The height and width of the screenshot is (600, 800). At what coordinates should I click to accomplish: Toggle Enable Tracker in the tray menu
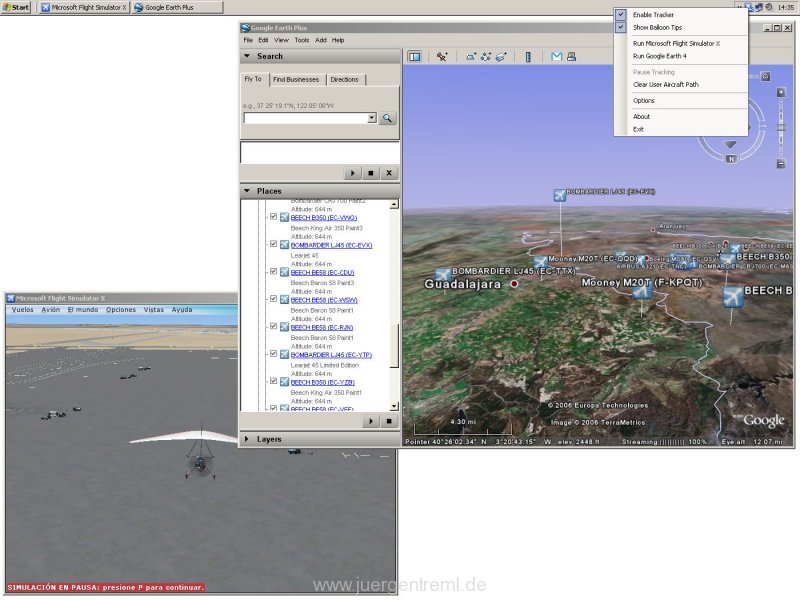pyautogui.click(x=681, y=15)
